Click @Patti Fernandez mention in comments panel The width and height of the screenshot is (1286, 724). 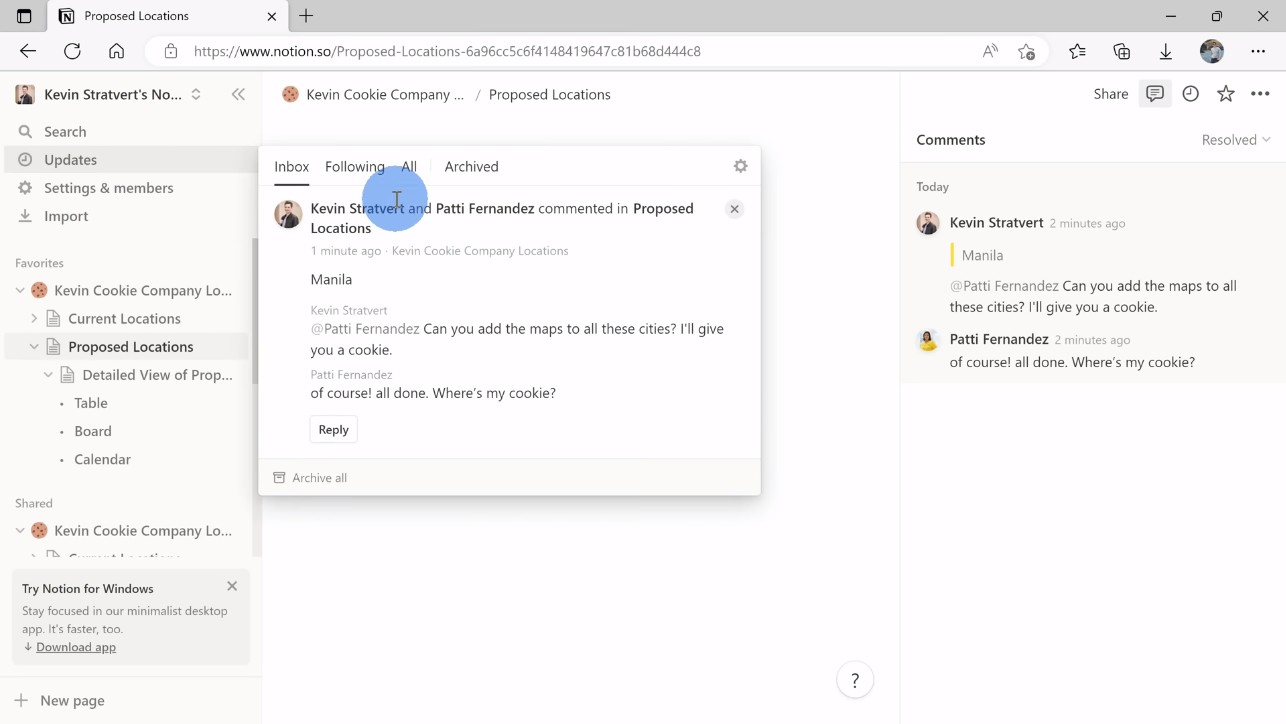pos(1004,286)
